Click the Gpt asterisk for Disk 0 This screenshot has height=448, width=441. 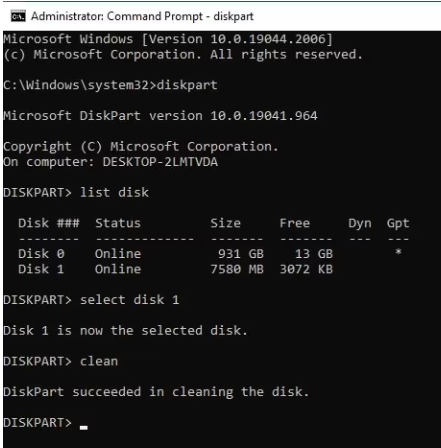point(398,252)
